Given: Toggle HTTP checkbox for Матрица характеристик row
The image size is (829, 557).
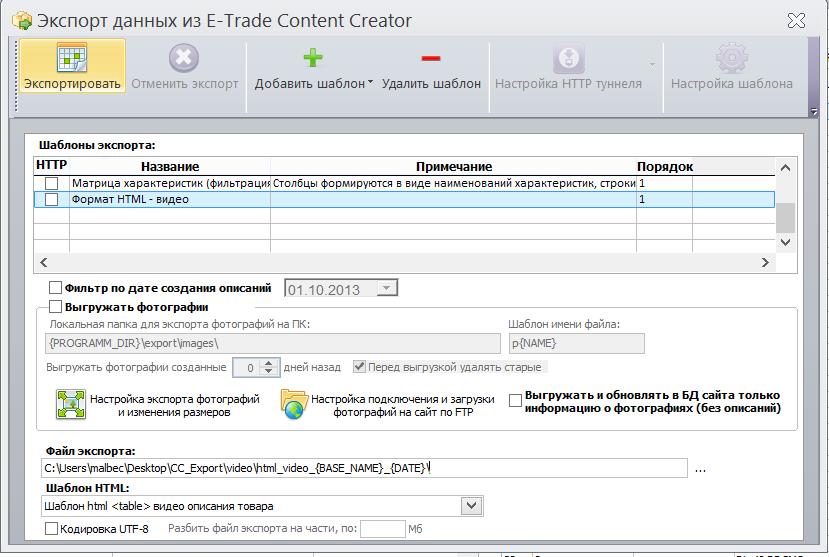Looking at the screenshot, I should (x=51, y=183).
